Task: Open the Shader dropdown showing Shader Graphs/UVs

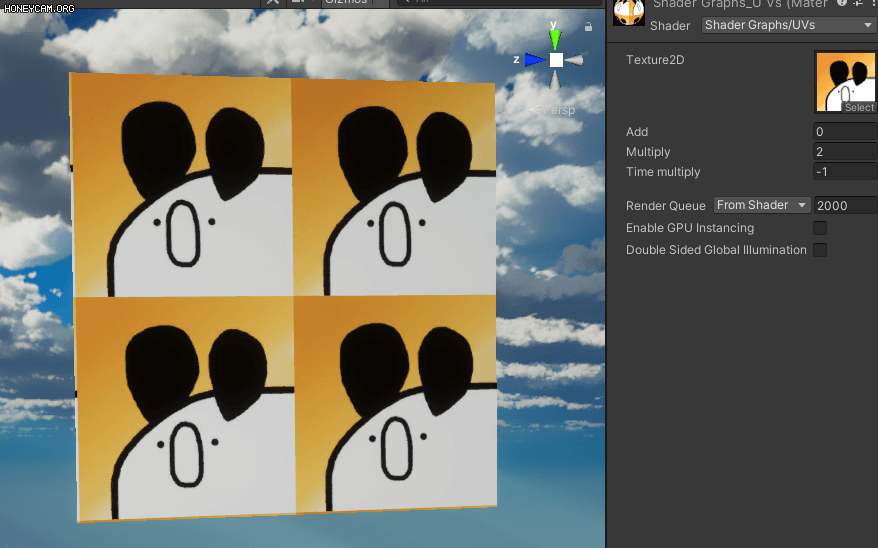Action: [788, 25]
